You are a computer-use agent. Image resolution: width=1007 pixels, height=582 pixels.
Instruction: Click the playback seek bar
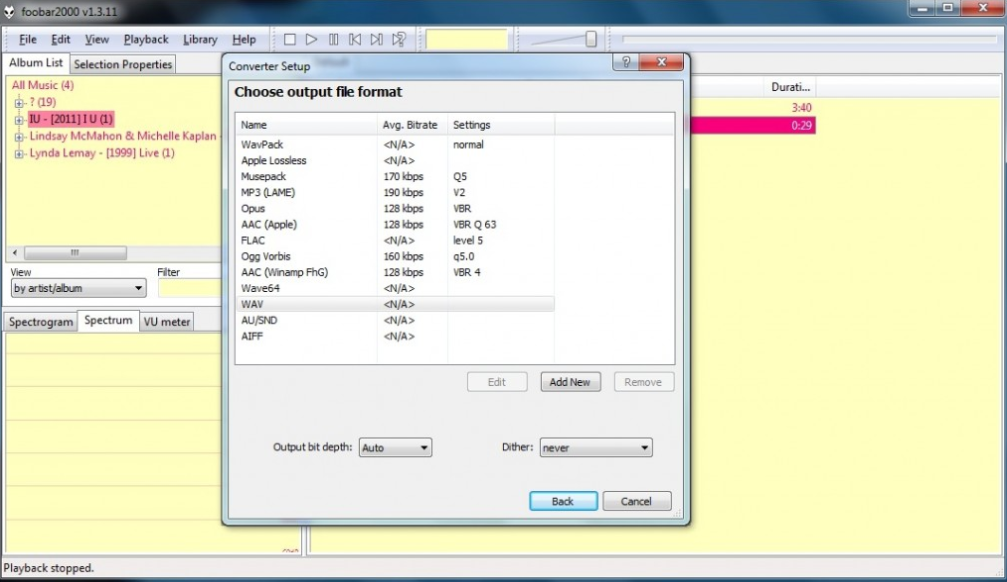click(x=809, y=39)
